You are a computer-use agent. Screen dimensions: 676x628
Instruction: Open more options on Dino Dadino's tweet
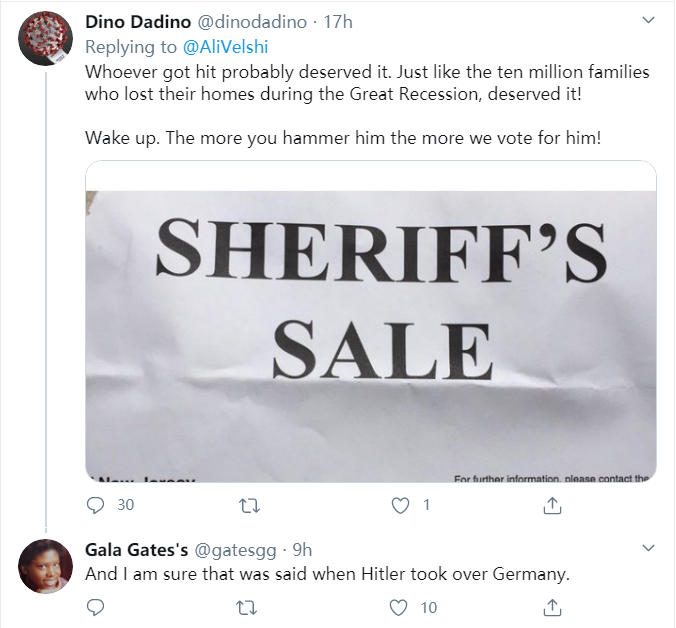647,22
